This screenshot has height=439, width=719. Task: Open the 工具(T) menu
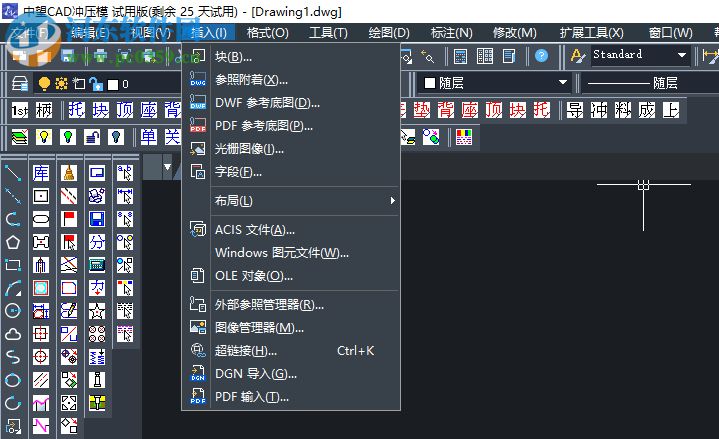click(x=328, y=33)
